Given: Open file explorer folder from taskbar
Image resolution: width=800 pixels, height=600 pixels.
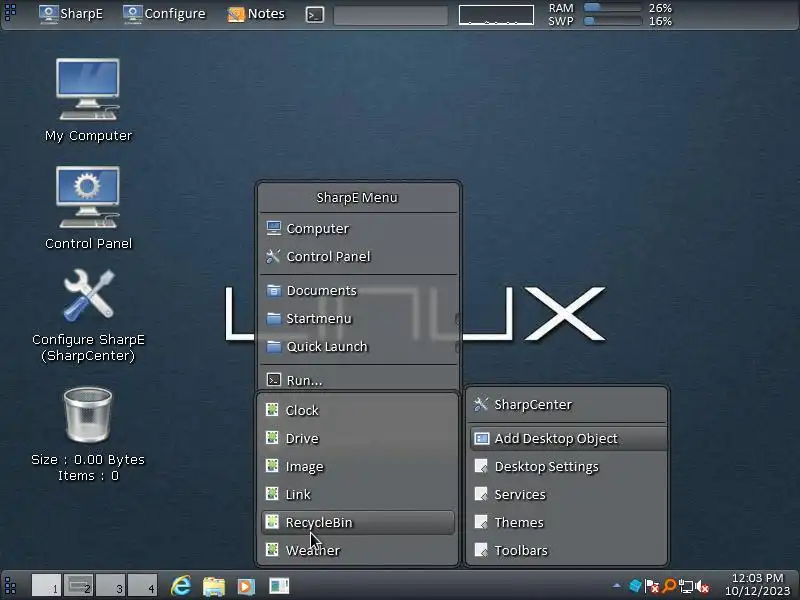Looking at the screenshot, I should 214,586.
